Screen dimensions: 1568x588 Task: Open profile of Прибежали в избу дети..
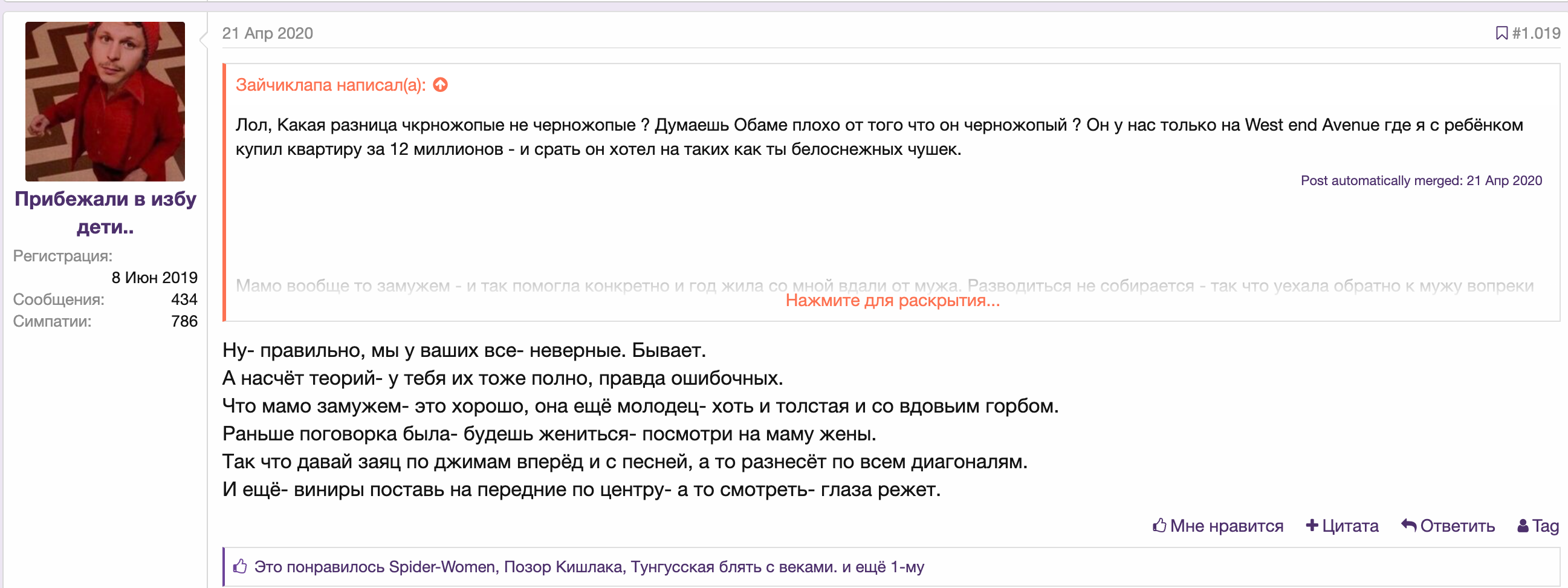(105, 212)
